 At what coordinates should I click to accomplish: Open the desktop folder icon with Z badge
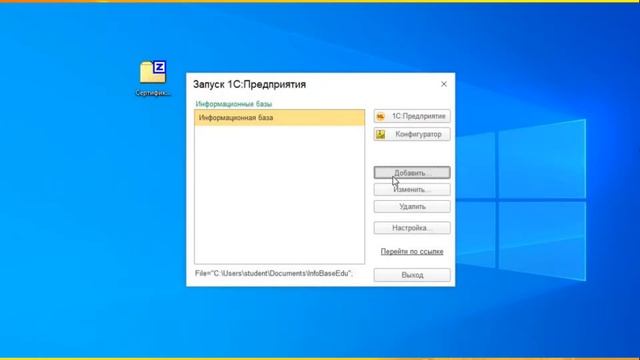coord(153,73)
